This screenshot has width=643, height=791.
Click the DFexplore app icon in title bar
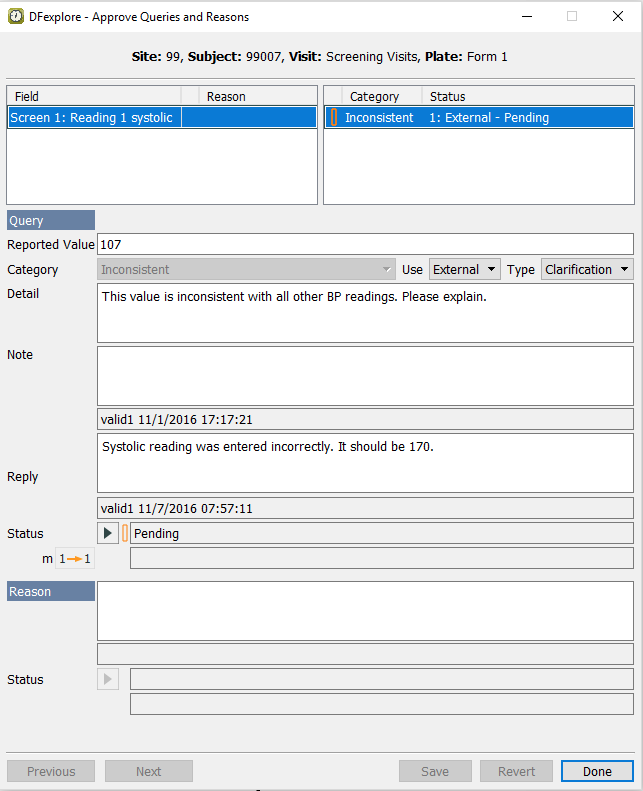click(x=15, y=16)
